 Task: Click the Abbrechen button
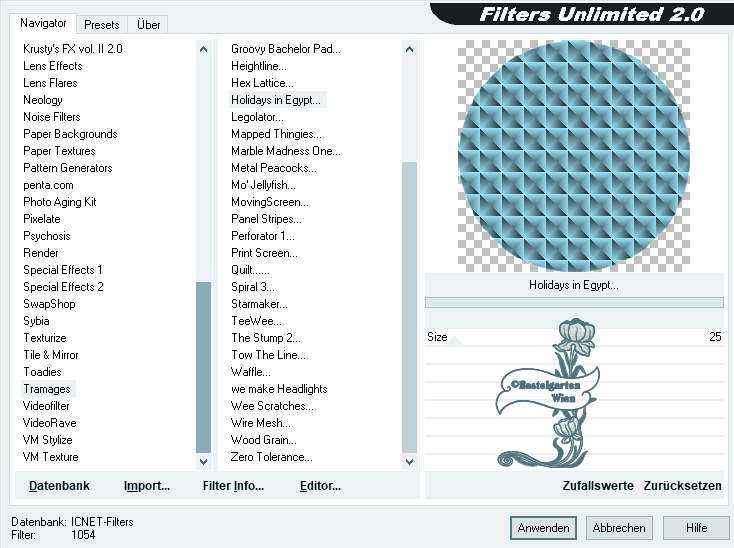tap(619, 528)
